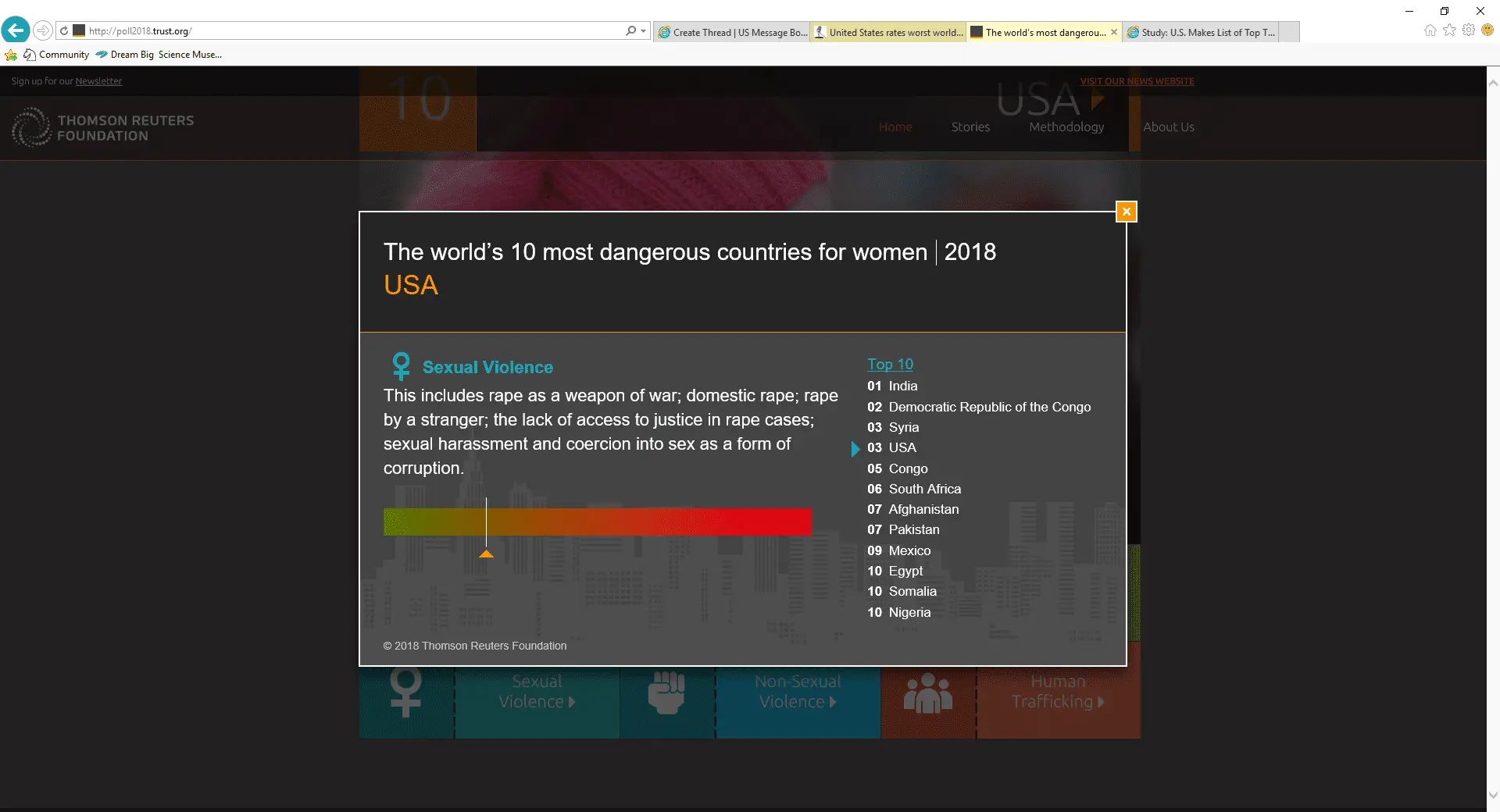Open favorites star icon in toolbar

(x=1449, y=30)
